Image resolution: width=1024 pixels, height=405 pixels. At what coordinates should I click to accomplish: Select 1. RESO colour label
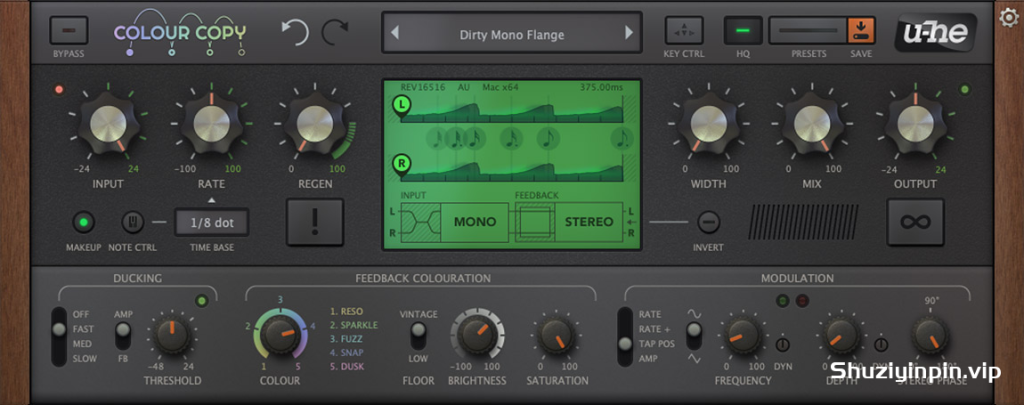(347, 312)
